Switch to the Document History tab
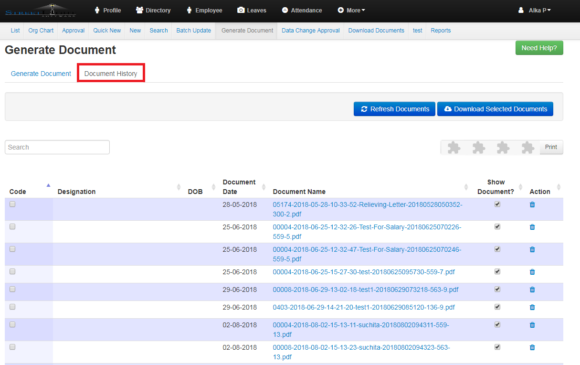Screen dimensions: 580x365 (111, 74)
